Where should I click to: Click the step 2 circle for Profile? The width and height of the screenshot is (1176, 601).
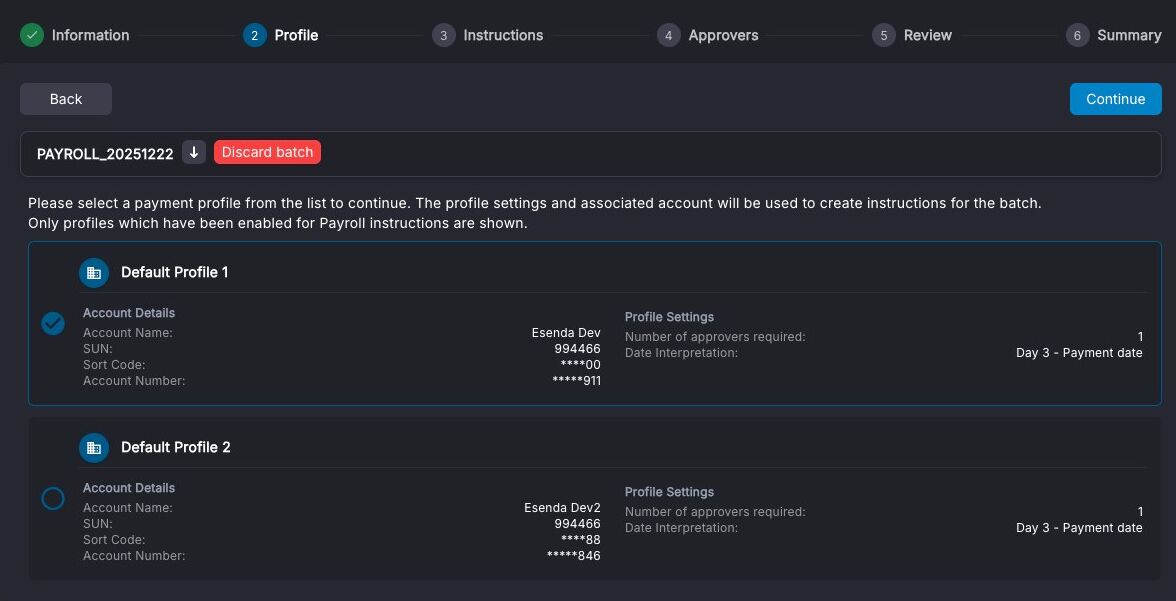pos(255,35)
